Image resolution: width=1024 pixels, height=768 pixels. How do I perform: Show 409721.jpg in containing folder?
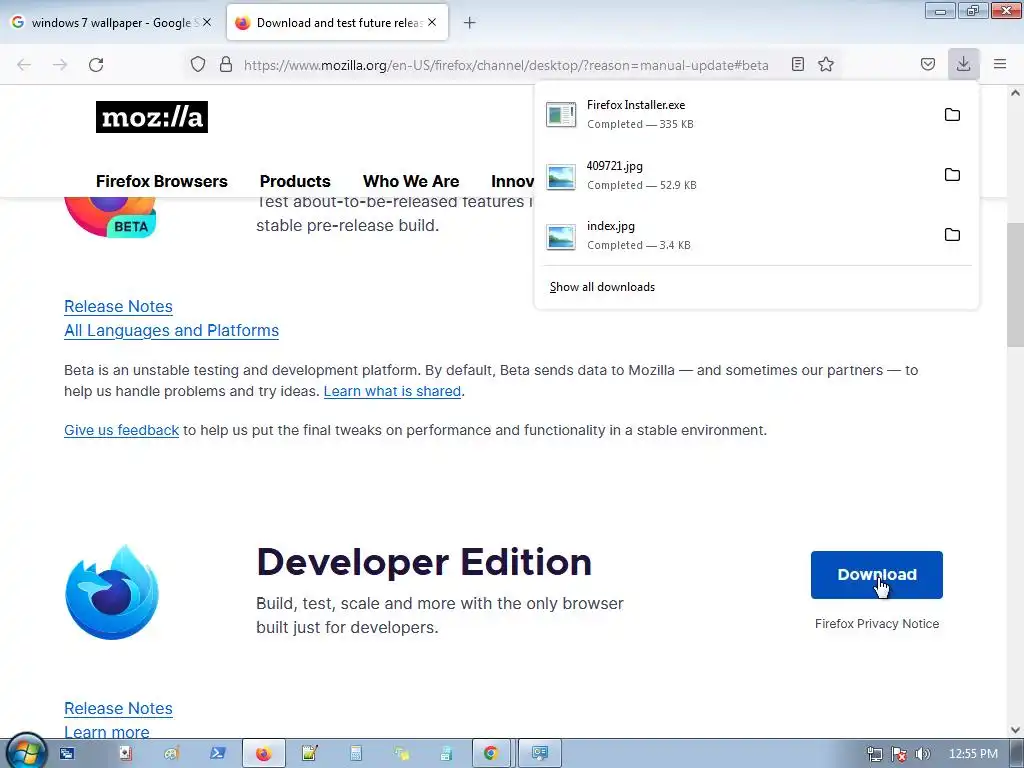(952, 175)
